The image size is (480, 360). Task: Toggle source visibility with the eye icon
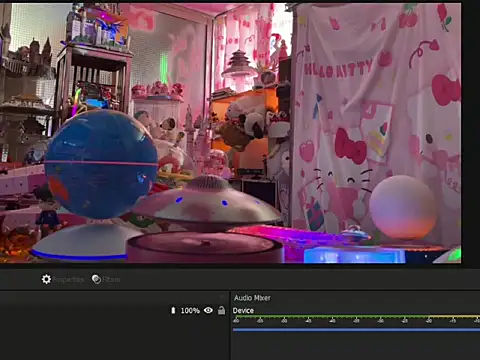(208, 310)
